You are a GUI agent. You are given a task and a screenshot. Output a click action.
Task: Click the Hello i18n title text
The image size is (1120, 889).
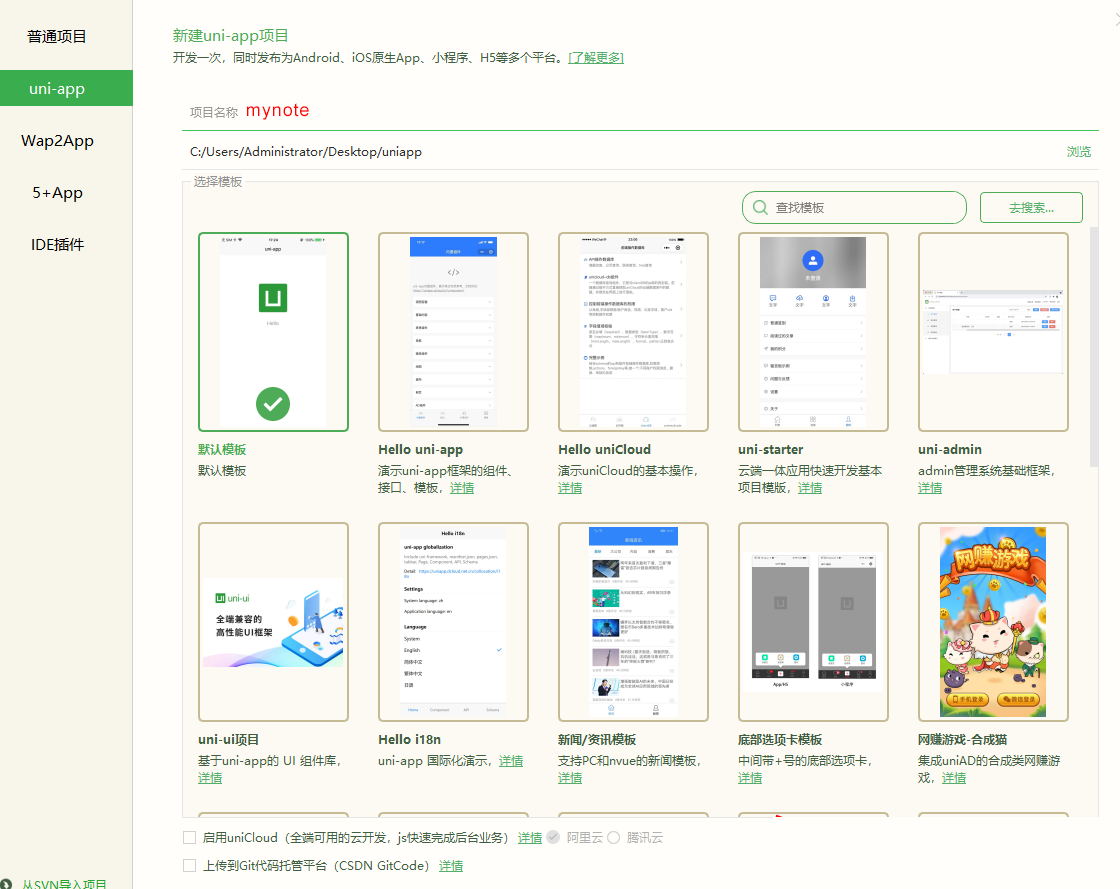(409, 739)
